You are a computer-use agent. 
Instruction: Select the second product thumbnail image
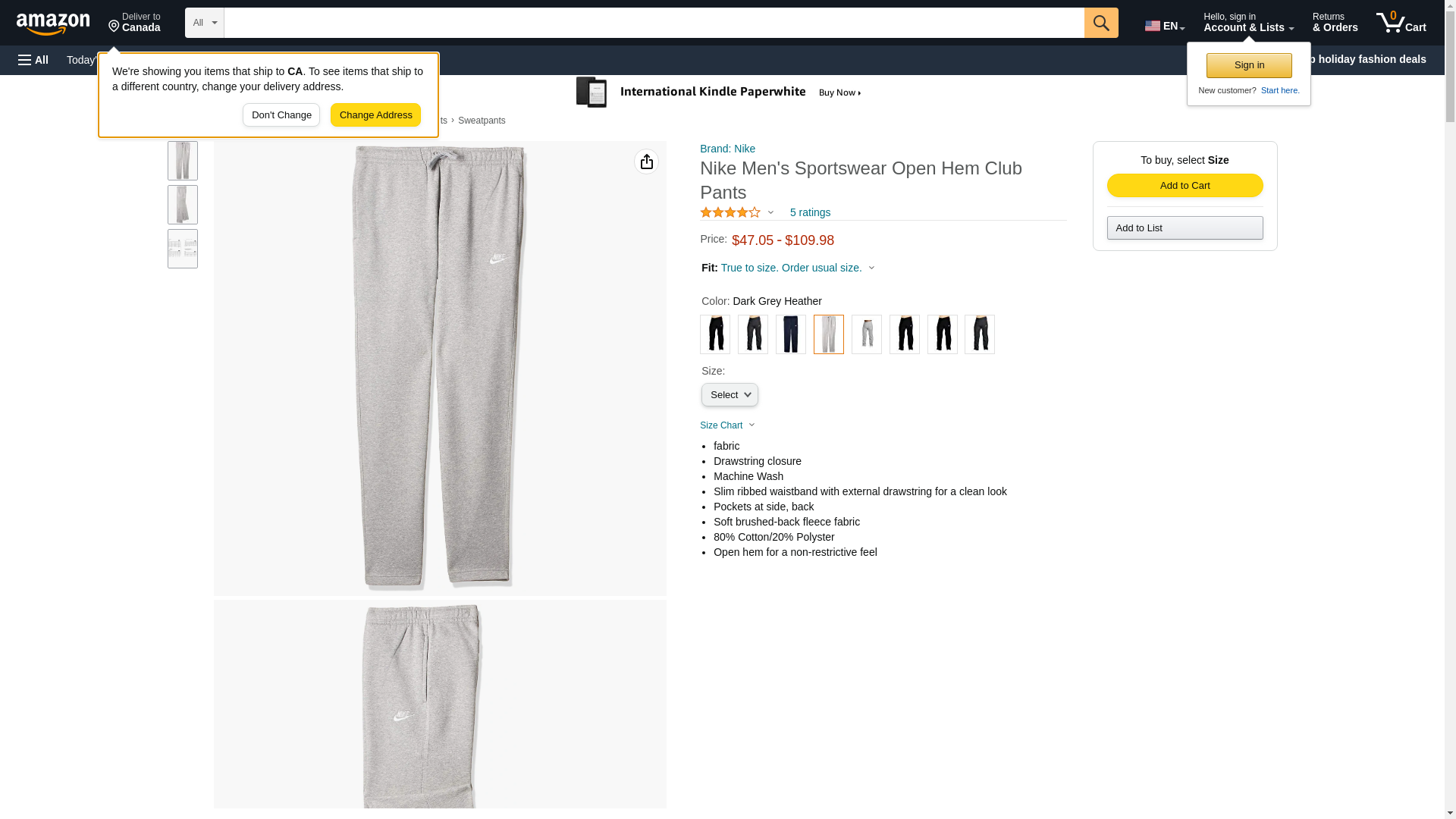tap(183, 205)
